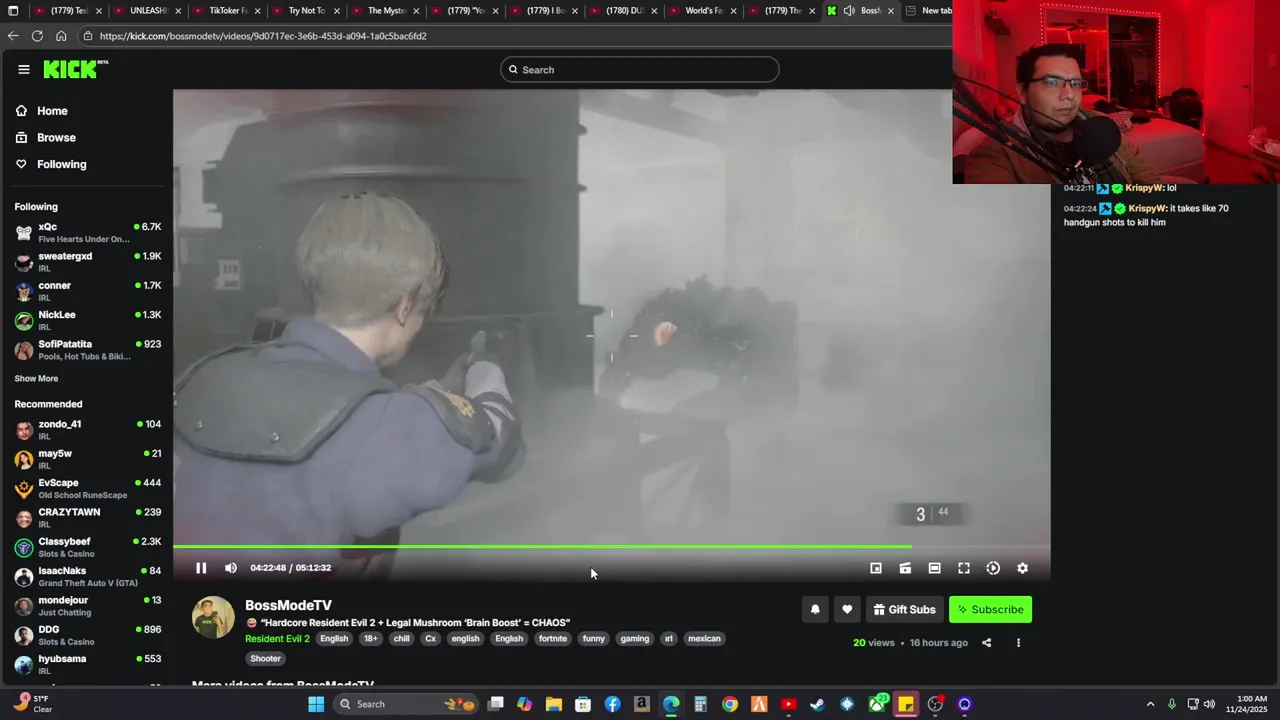Open sweatergxd channel in sidebar

(87, 262)
